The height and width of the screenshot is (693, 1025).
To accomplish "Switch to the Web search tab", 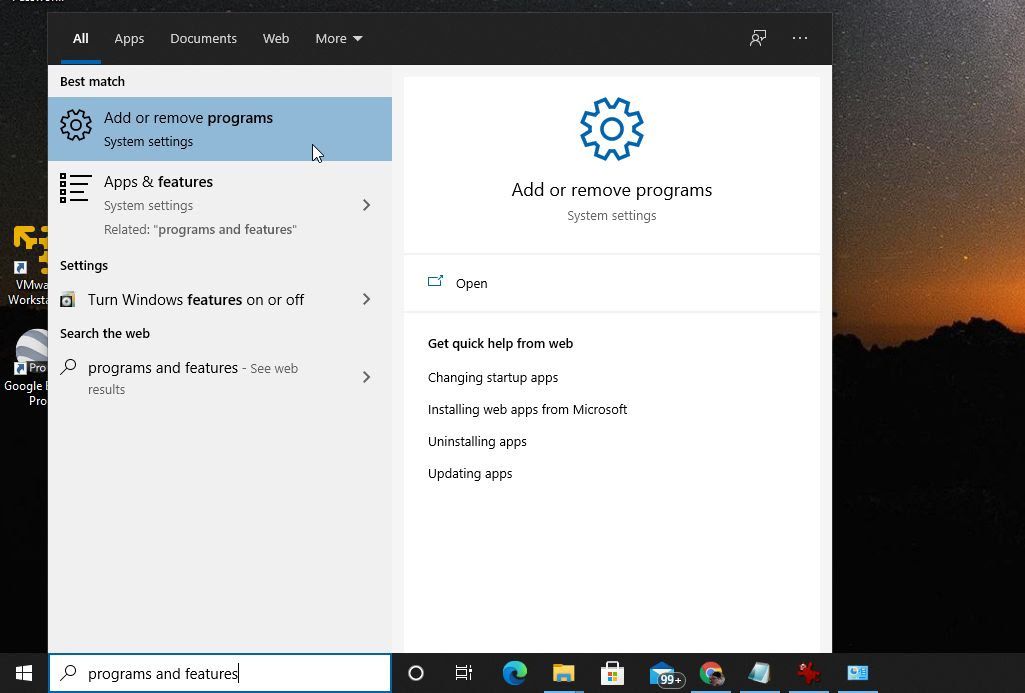I will click(x=276, y=39).
